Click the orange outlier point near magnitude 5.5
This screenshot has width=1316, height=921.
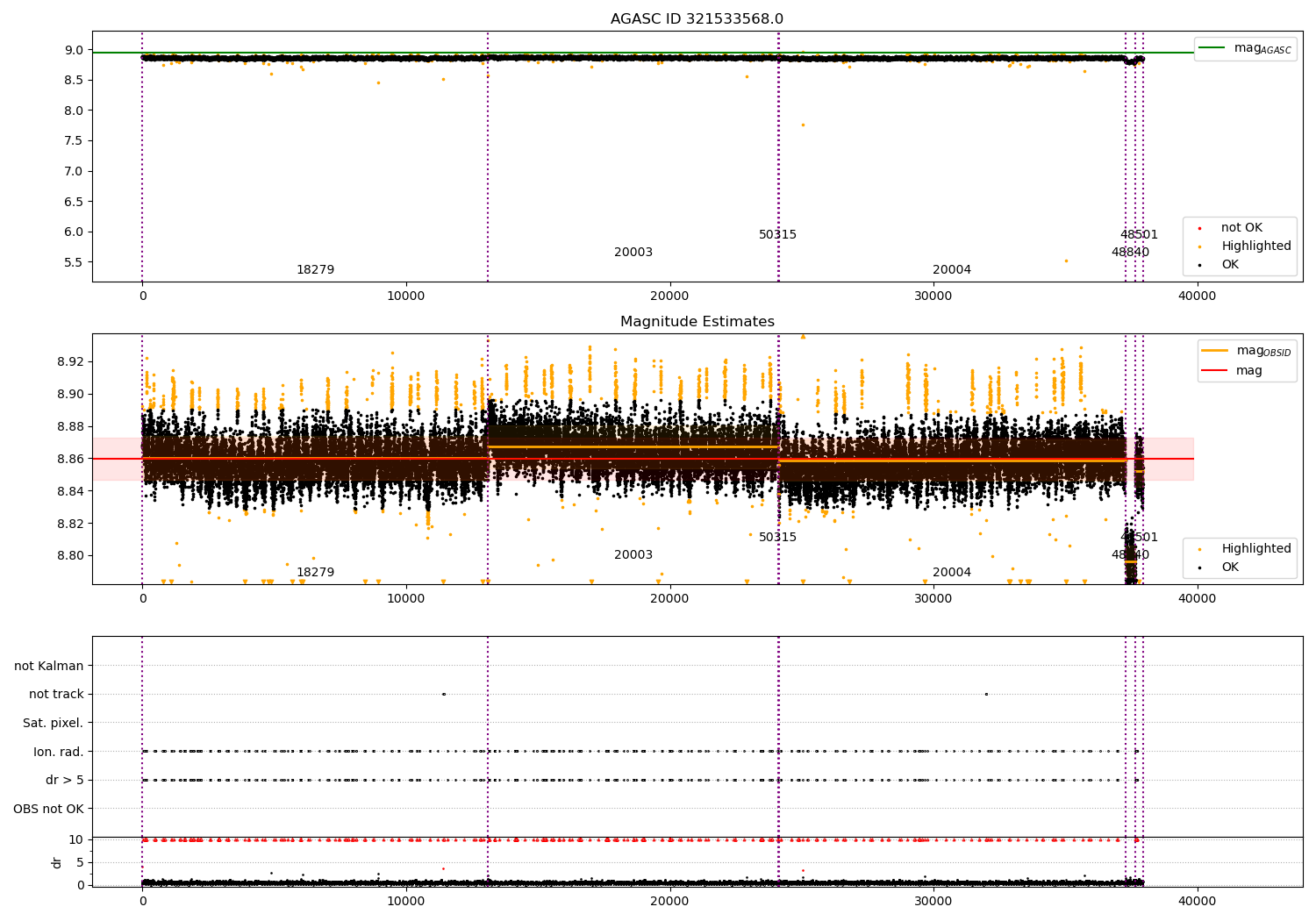click(1066, 261)
